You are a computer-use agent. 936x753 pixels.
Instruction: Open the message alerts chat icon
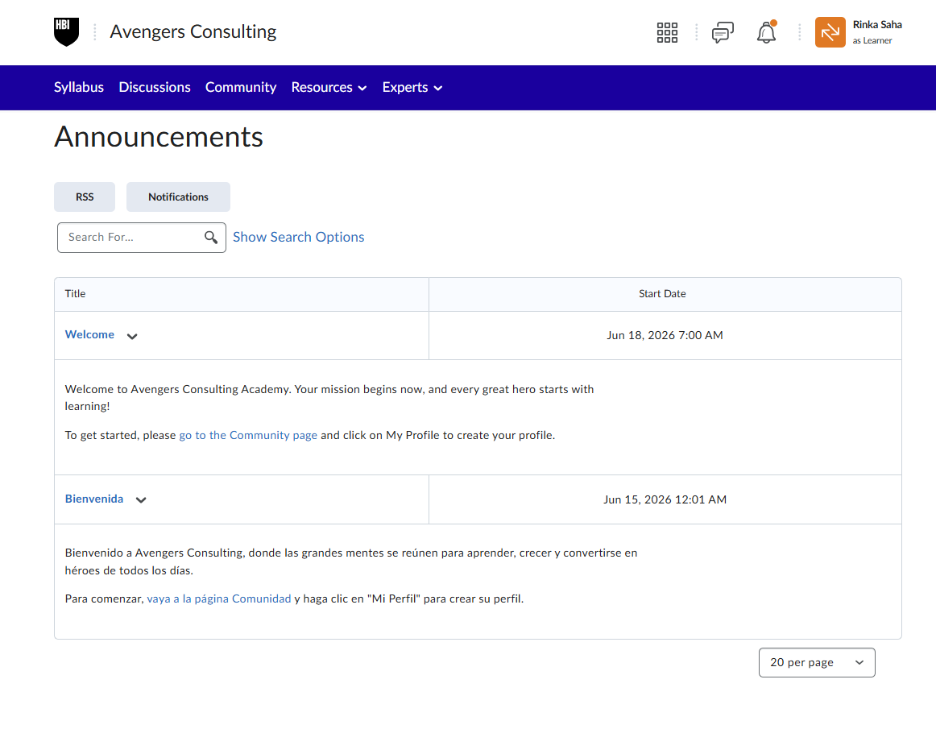coord(722,32)
